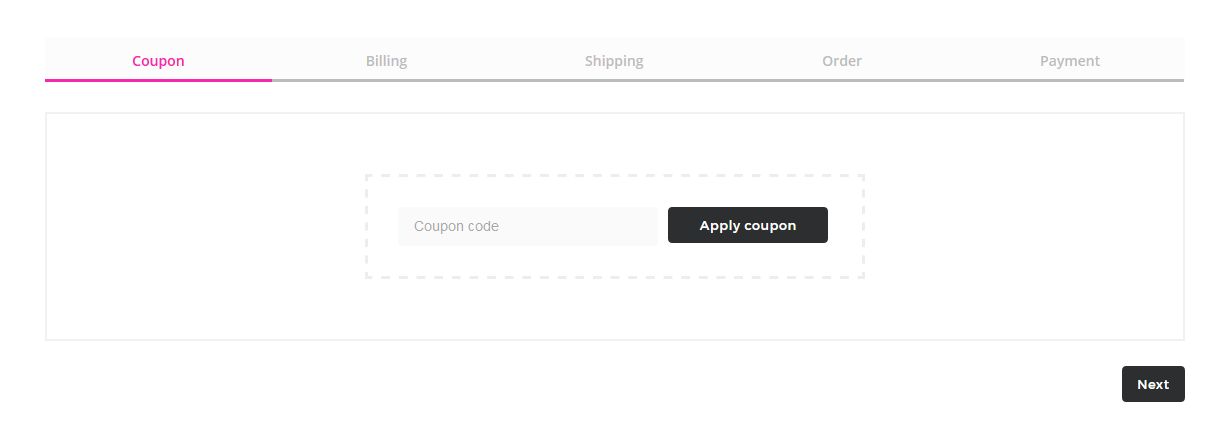Click the gray 'Billing' step label

(386, 61)
